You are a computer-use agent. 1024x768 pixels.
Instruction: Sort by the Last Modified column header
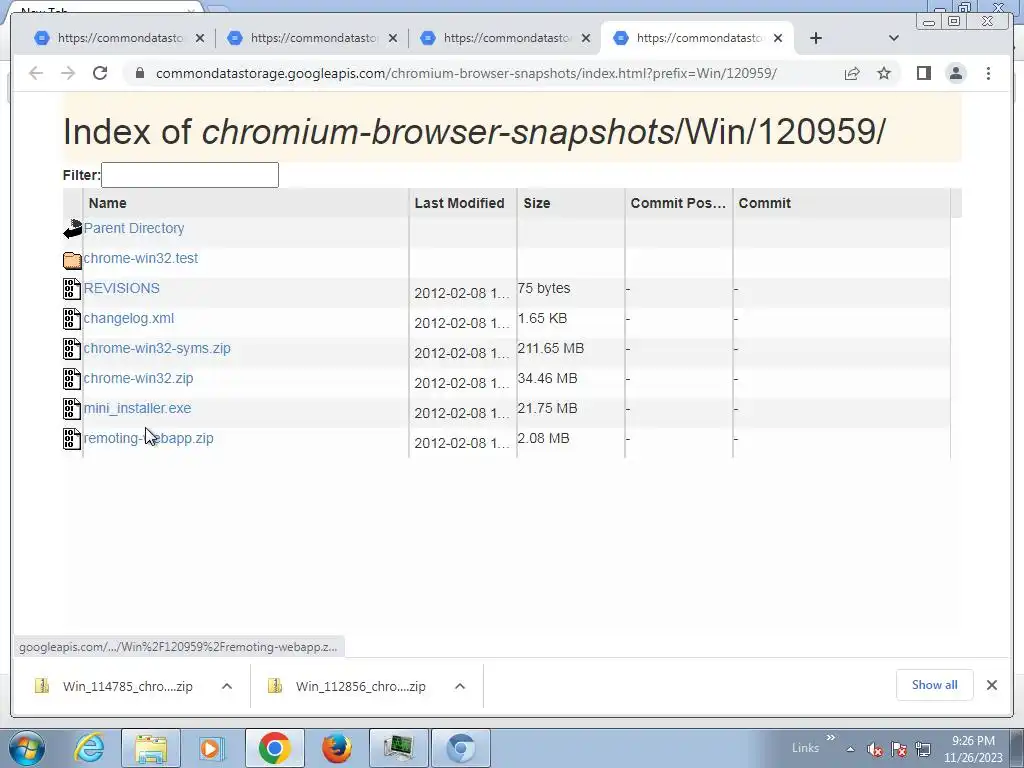pyautogui.click(x=462, y=203)
